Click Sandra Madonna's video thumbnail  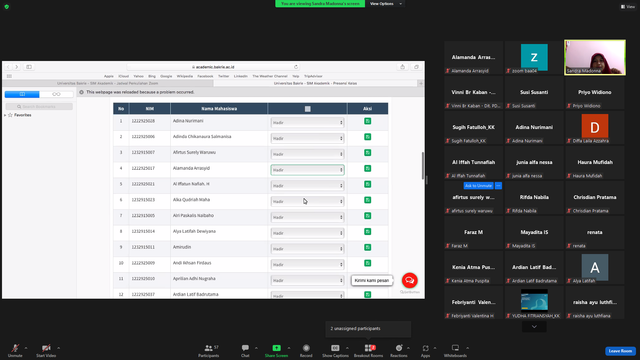[x=595, y=58]
